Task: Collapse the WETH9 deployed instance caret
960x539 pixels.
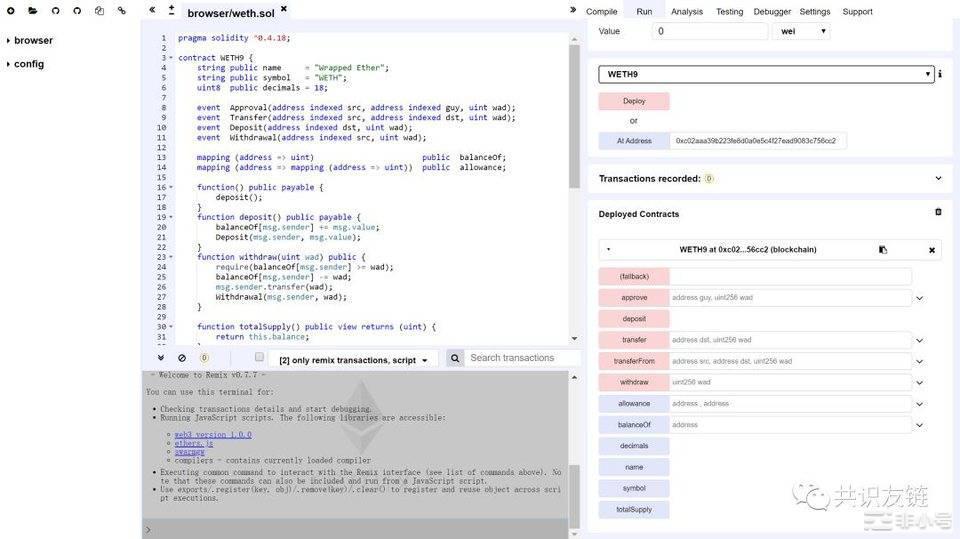Action: 608,250
